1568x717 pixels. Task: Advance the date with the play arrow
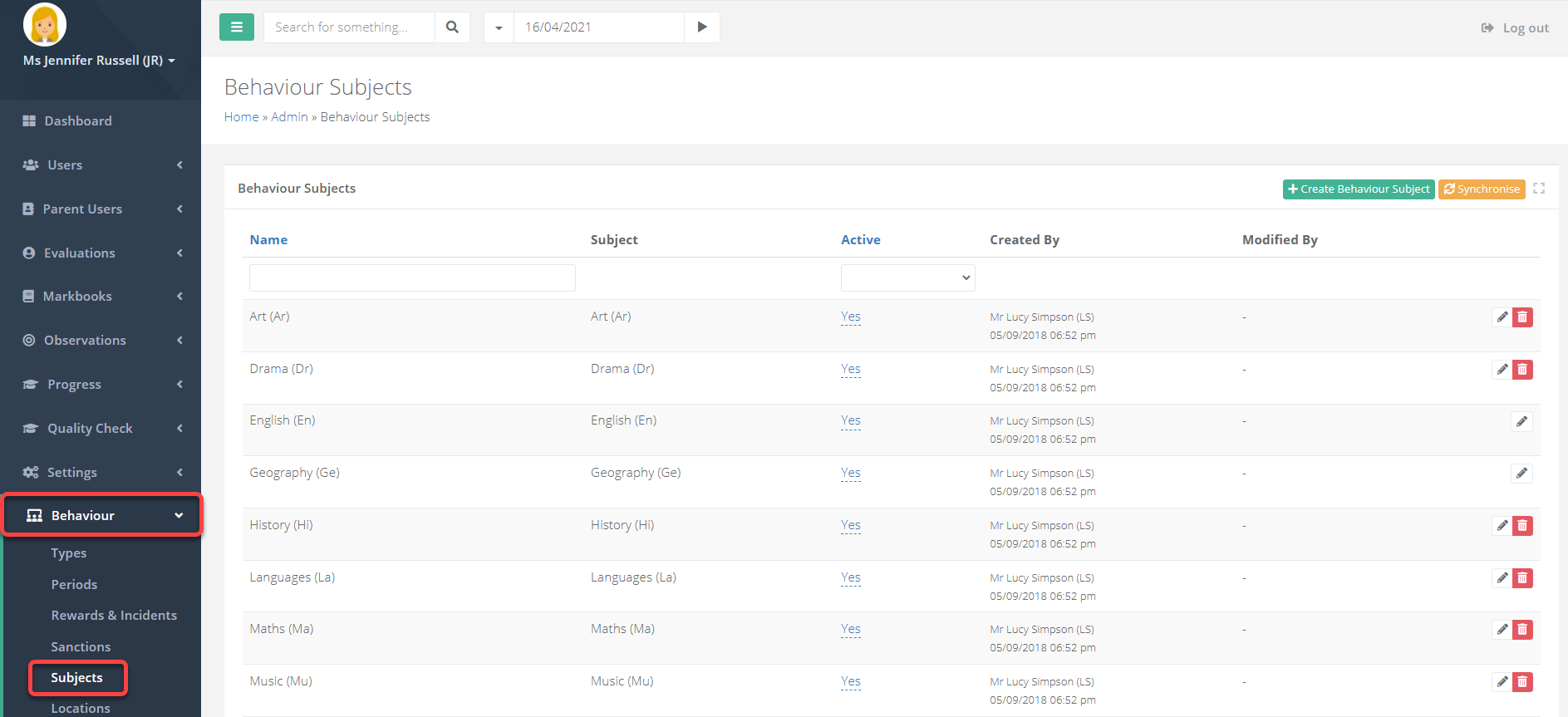[x=702, y=27]
